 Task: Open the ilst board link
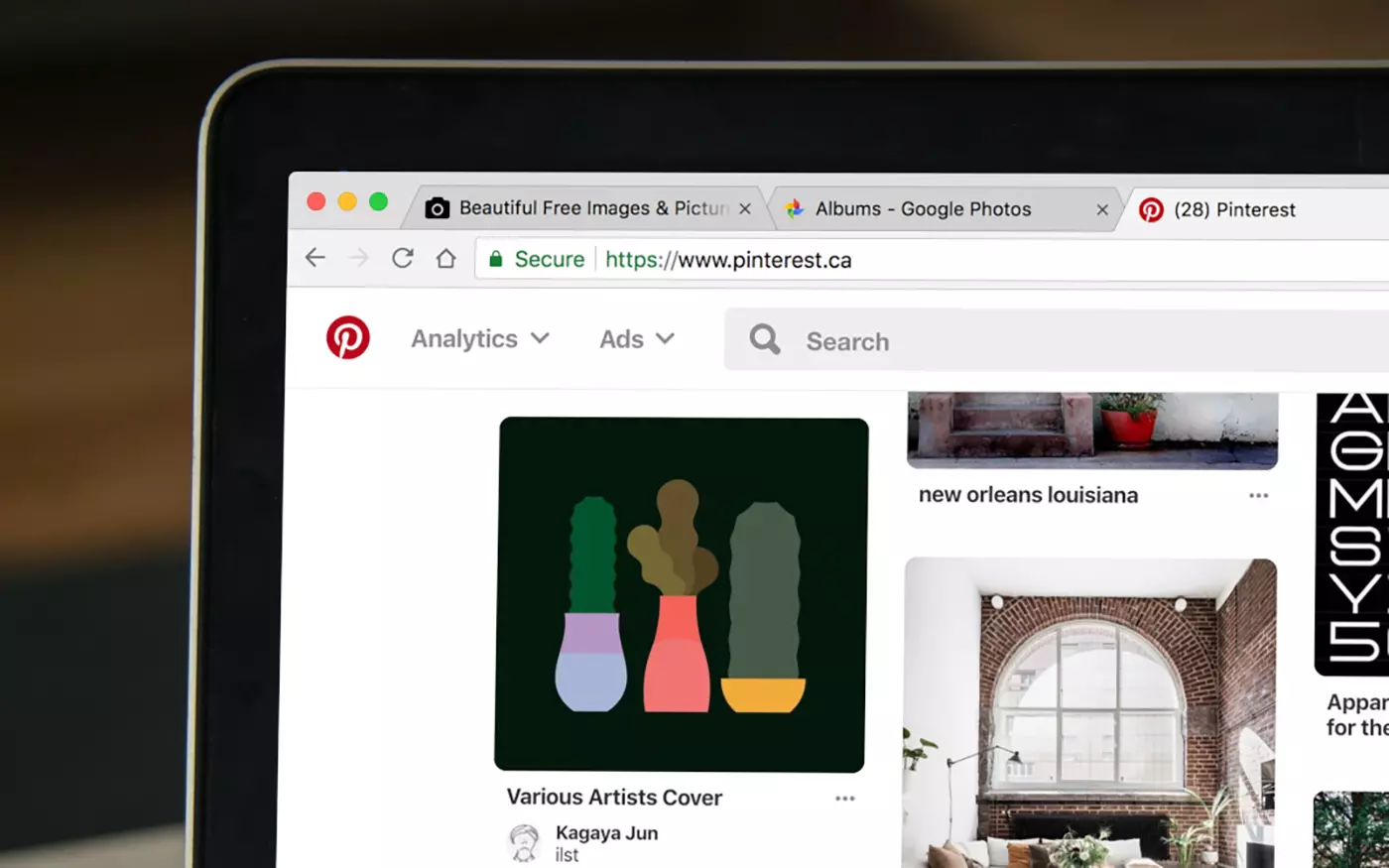pyautogui.click(x=567, y=855)
